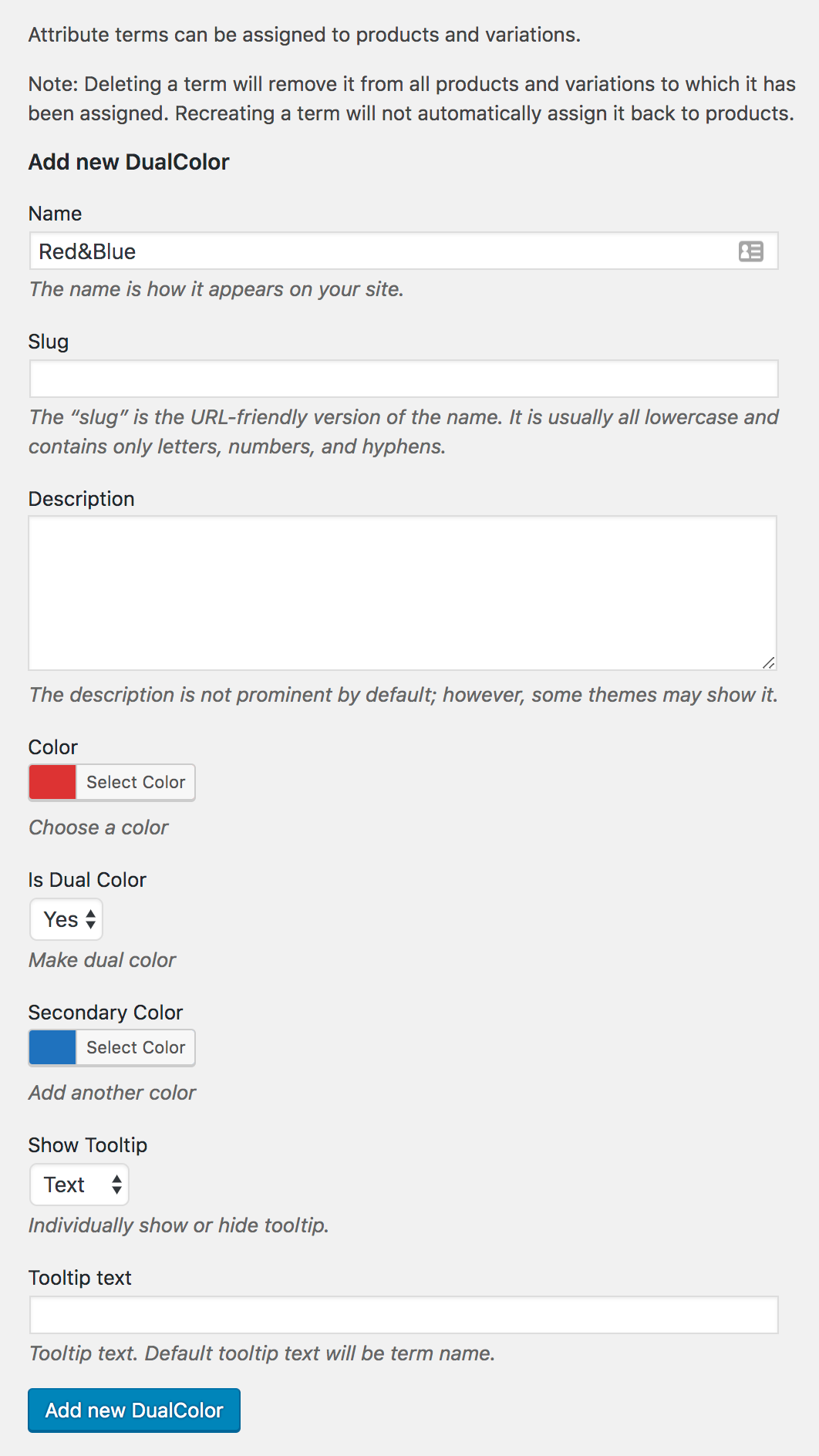Click the red Color swatch
The width and height of the screenshot is (819, 1456).
tap(52, 782)
